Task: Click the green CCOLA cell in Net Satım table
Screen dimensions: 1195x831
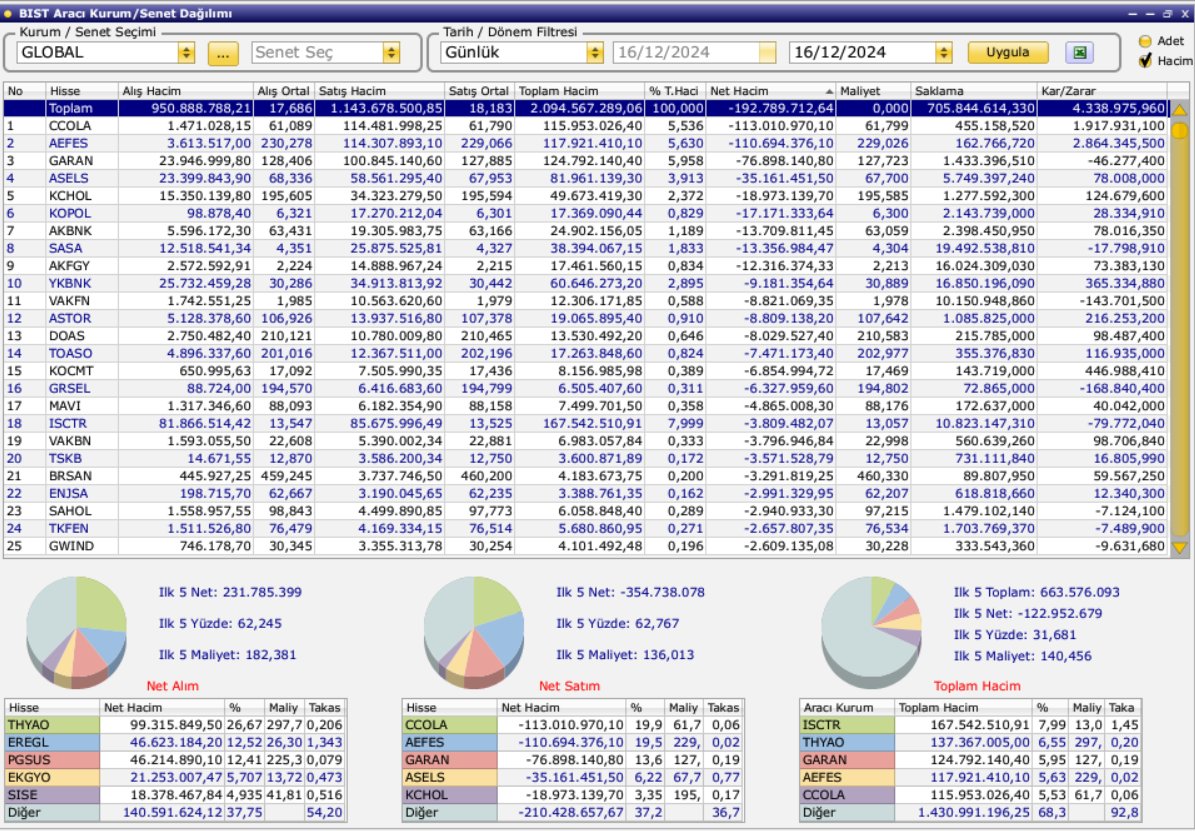Action: tap(450, 725)
